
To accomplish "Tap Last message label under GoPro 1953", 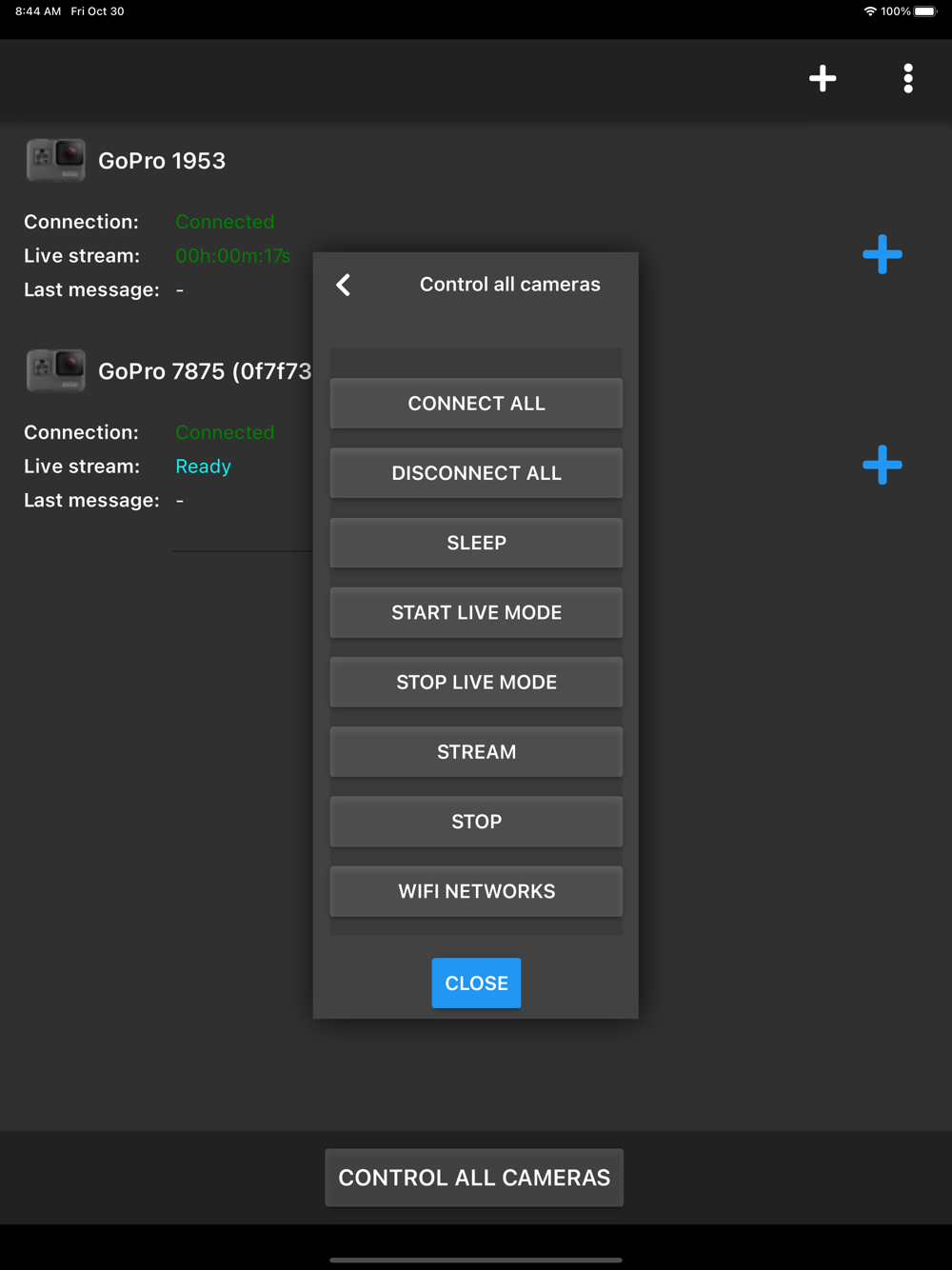I will 91,289.
